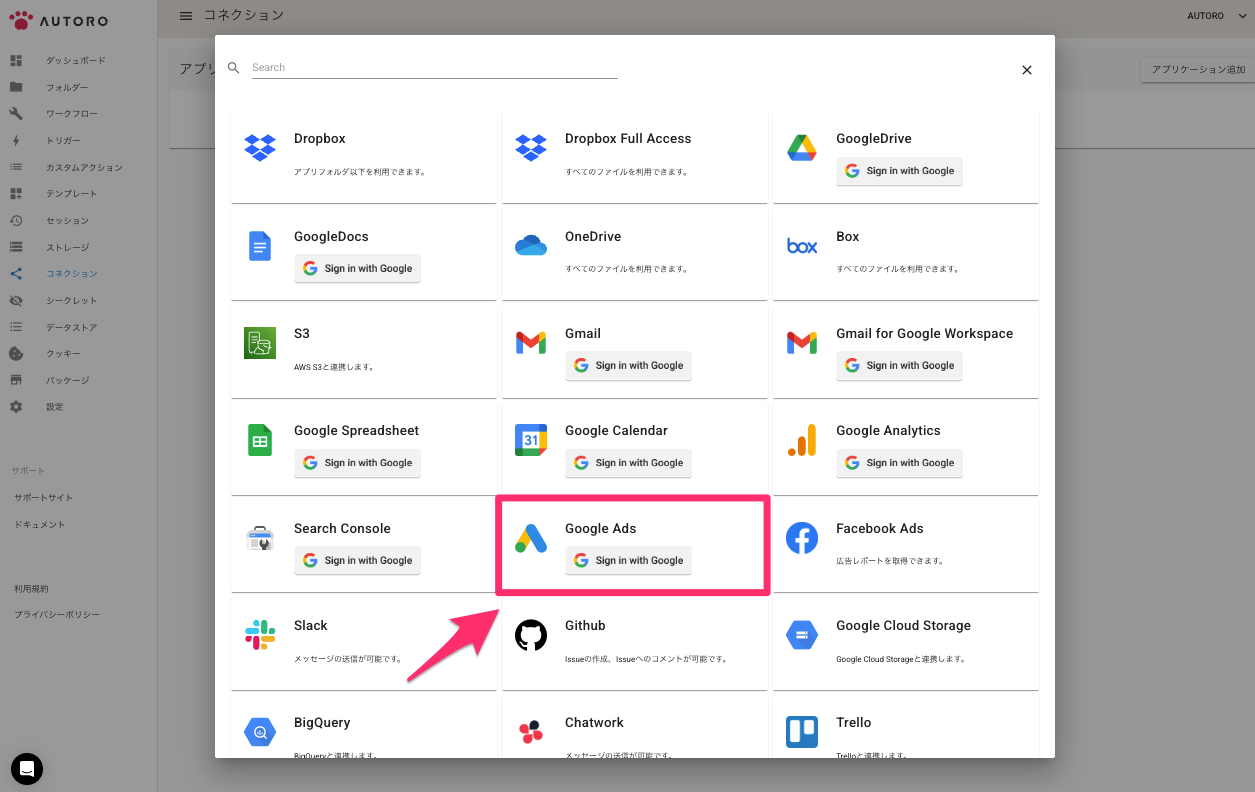
Task: Click the search magnifier icon in dialog
Action: pos(234,68)
